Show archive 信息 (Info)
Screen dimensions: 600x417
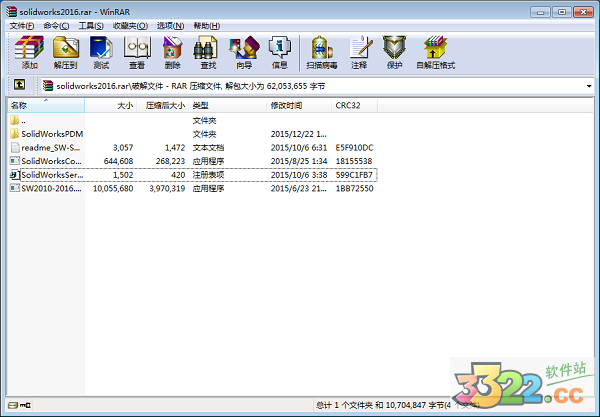280,52
